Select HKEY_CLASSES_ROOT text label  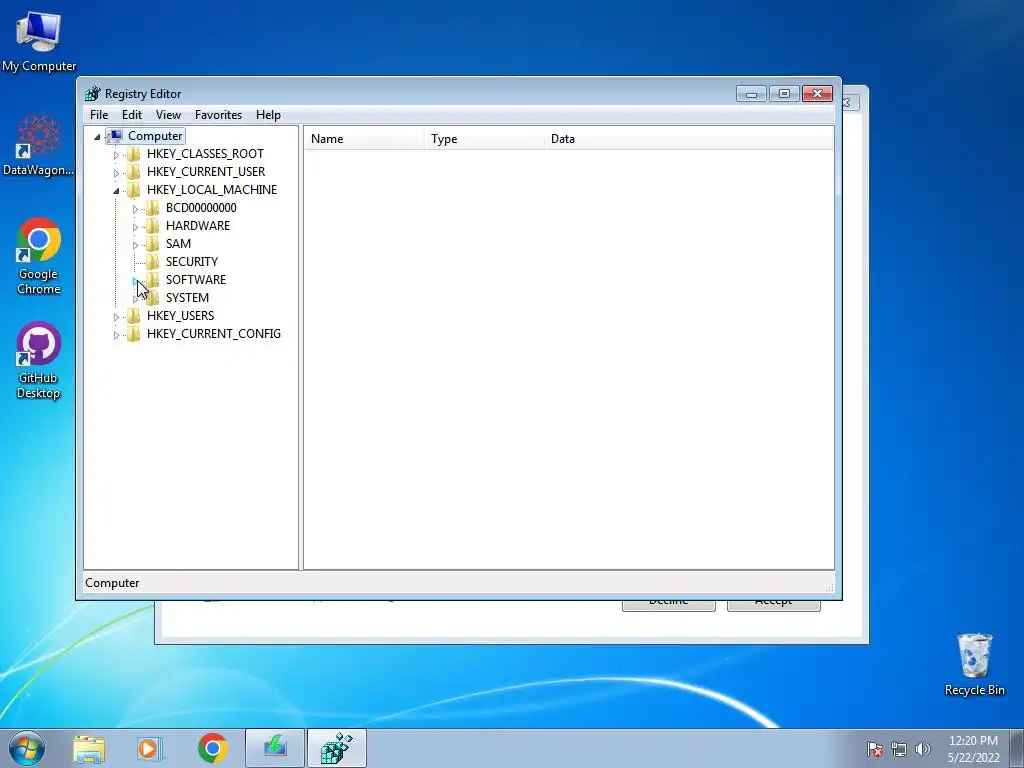click(x=205, y=154)
